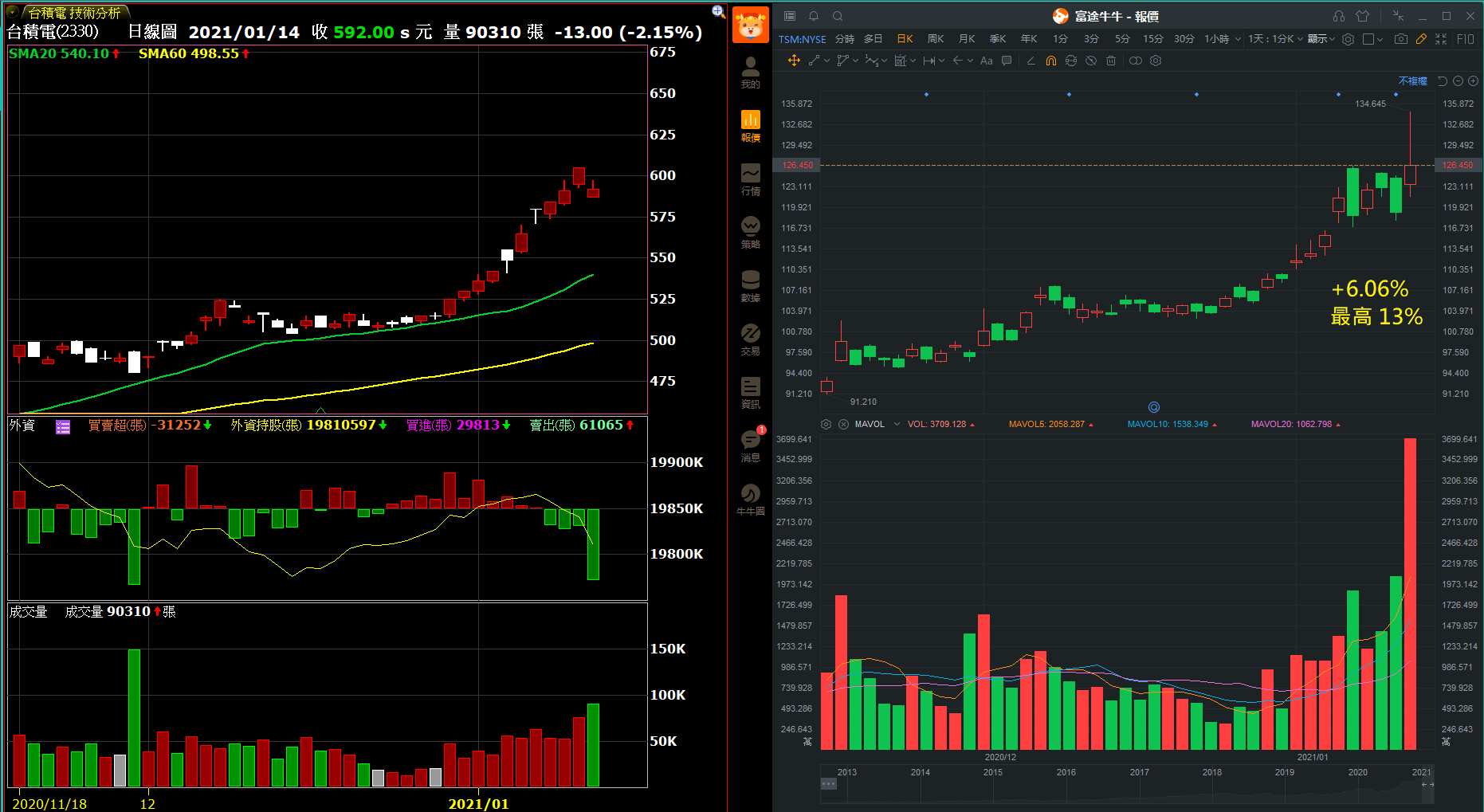Open the MAVOL indicator dropdown
Screen dimensions: 1484x812
point(897,424)
